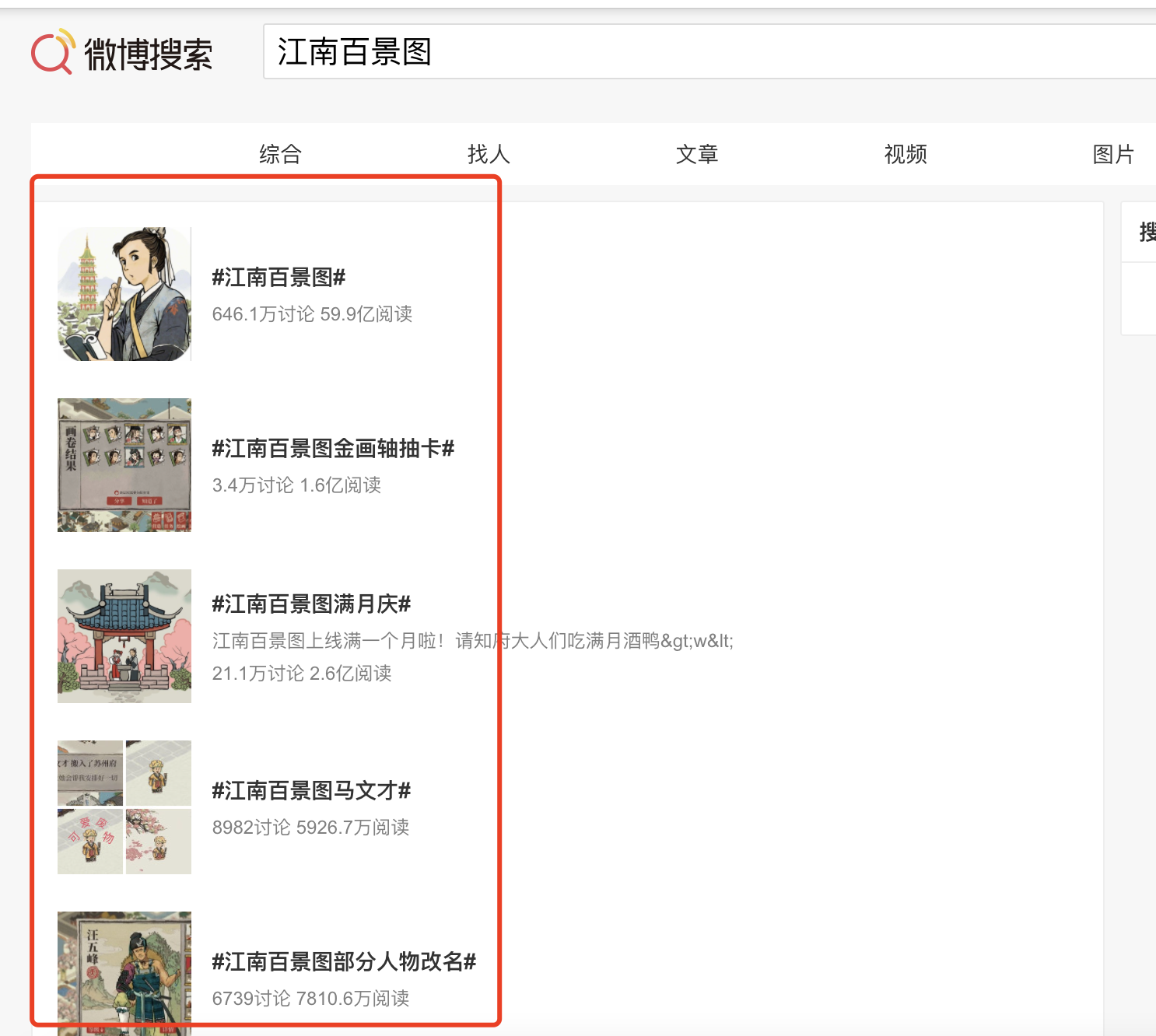The image size is (1156, 1036).
Task: Click the 8982讨论 5926.7万阅读 stats text
Action: [310, 828]
